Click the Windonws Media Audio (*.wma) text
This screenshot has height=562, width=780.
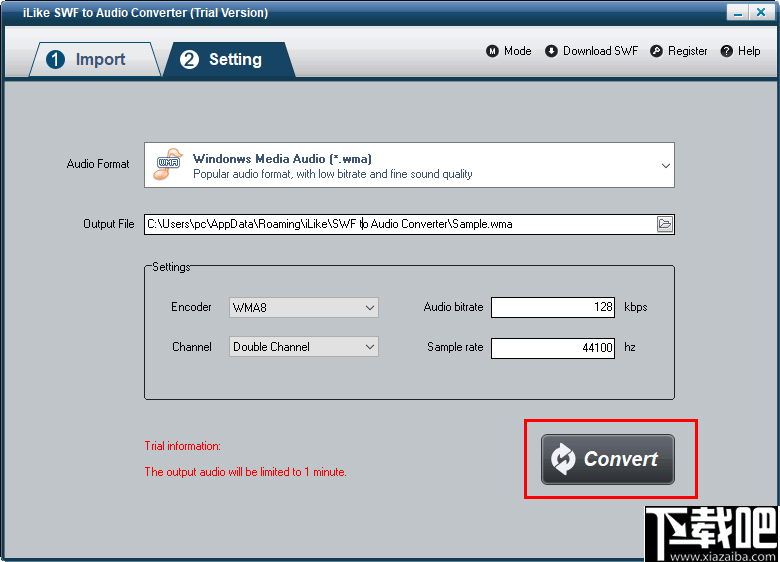point(282,159)
